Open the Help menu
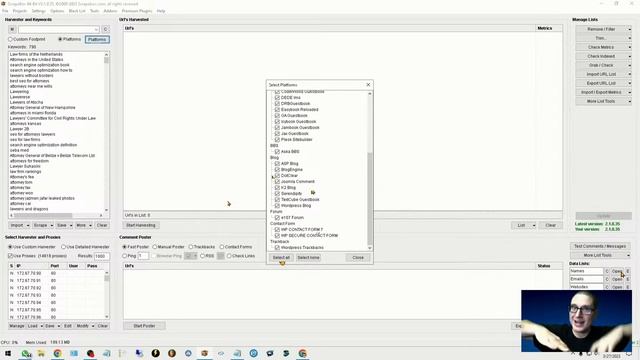This screenshot has height=360, width=640. pyautogui.click(x=161, y=11)
